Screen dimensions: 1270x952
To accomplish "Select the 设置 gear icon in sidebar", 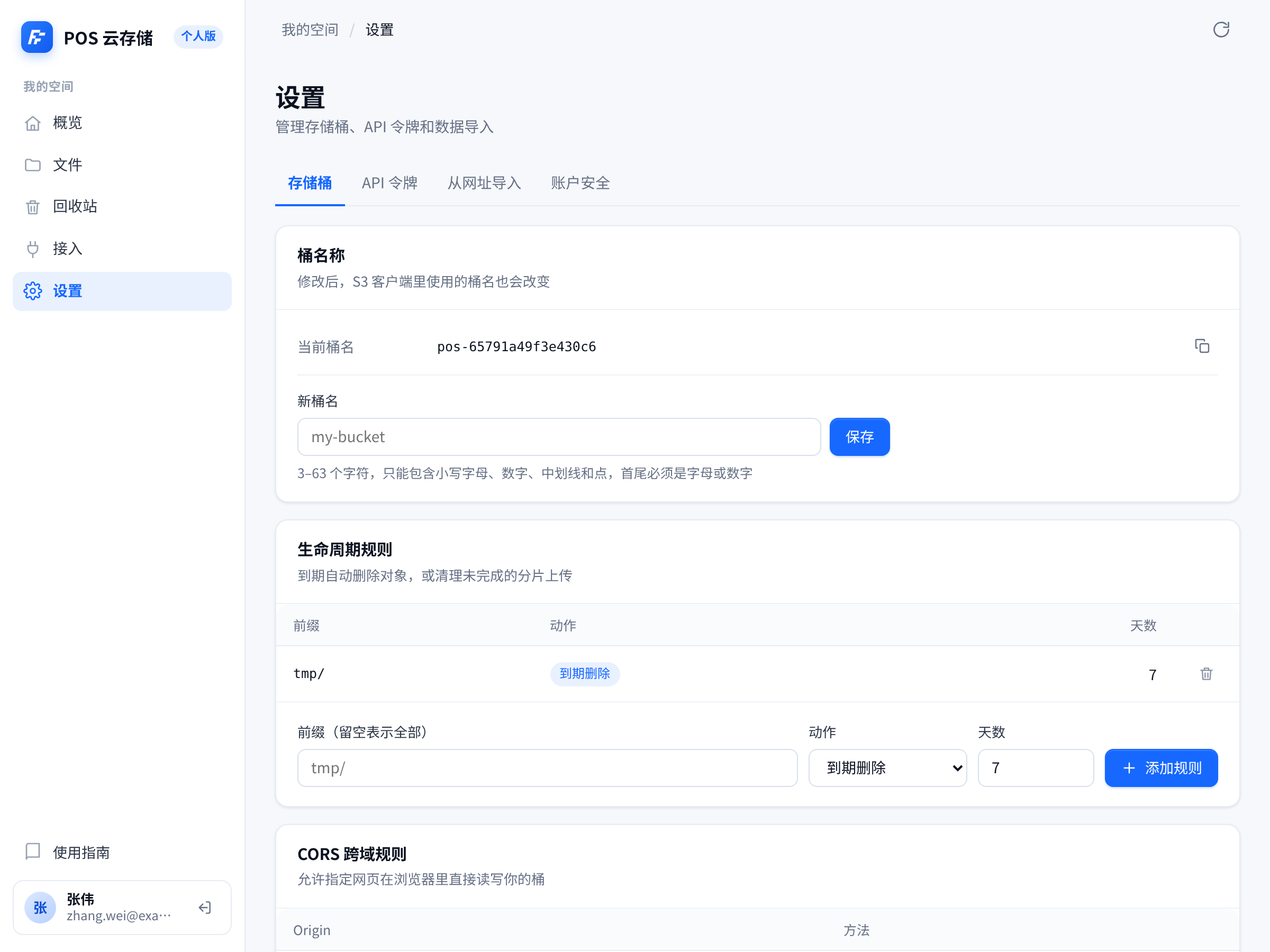I will coord(33,291).
